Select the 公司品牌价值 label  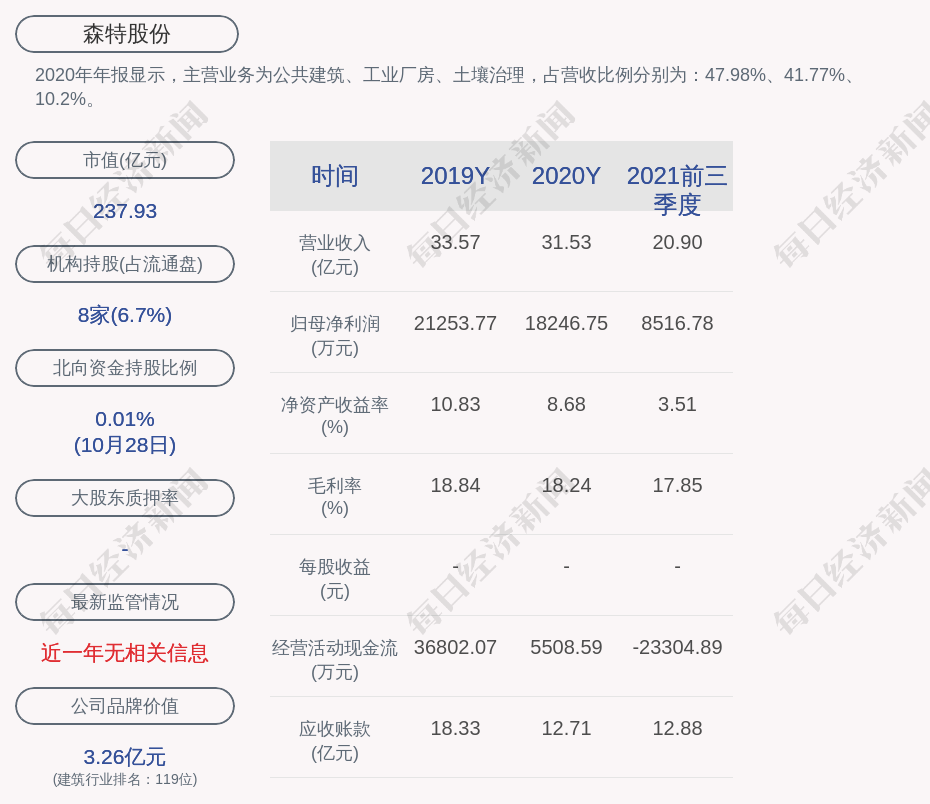coord(125,706)
